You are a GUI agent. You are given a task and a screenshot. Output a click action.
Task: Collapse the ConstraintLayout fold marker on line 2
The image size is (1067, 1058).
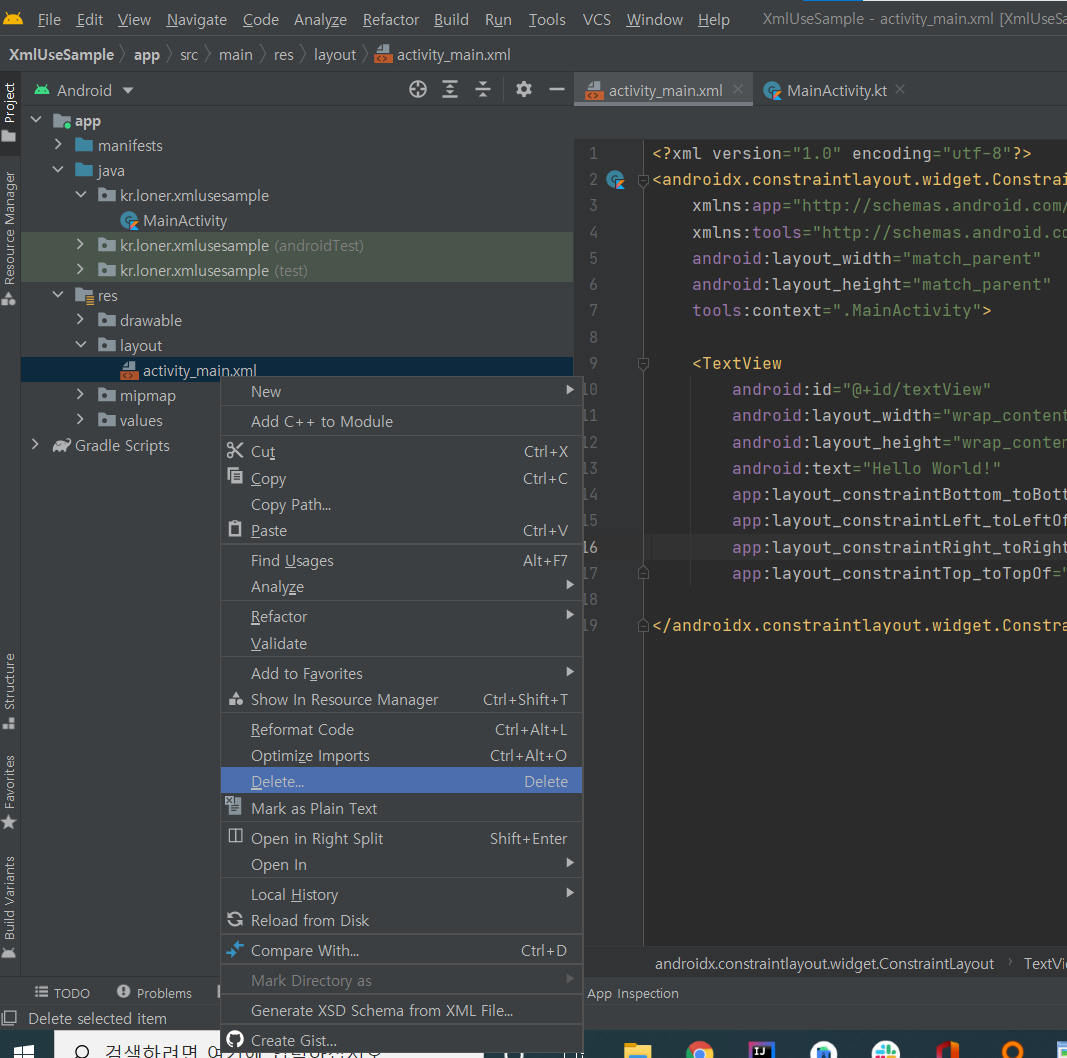643,180
